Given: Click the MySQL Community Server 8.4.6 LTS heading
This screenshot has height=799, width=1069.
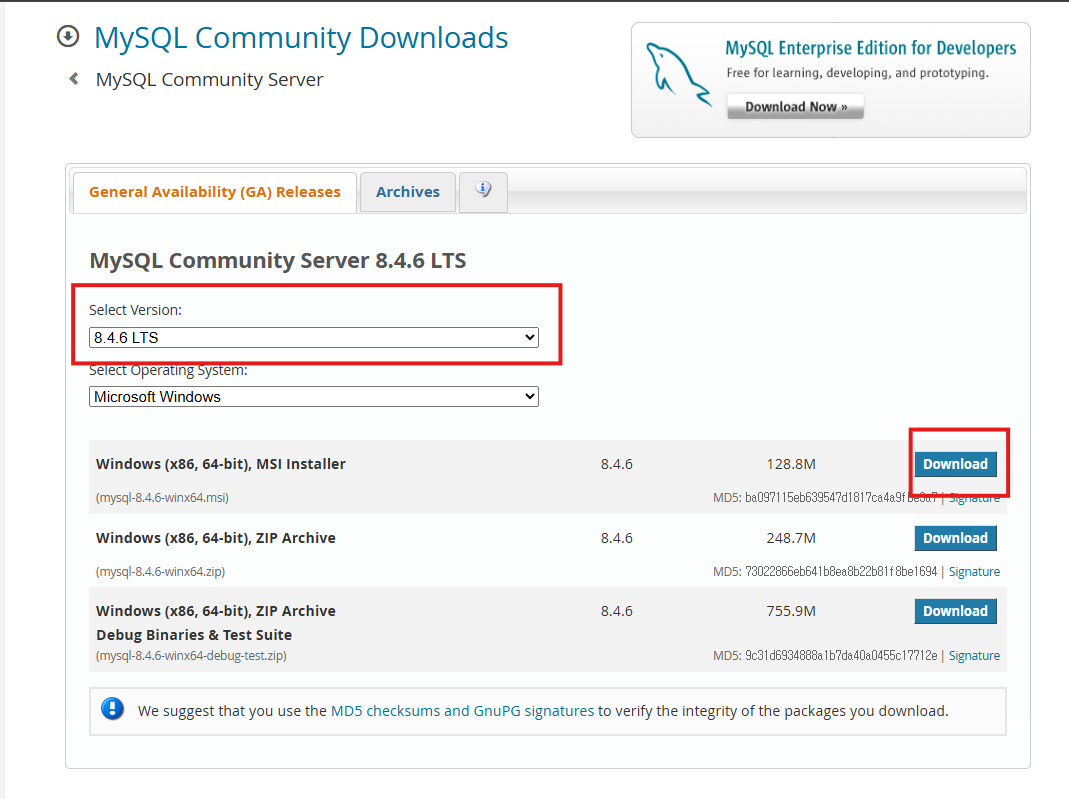Looking at the screenshot, I should (278, 260).
